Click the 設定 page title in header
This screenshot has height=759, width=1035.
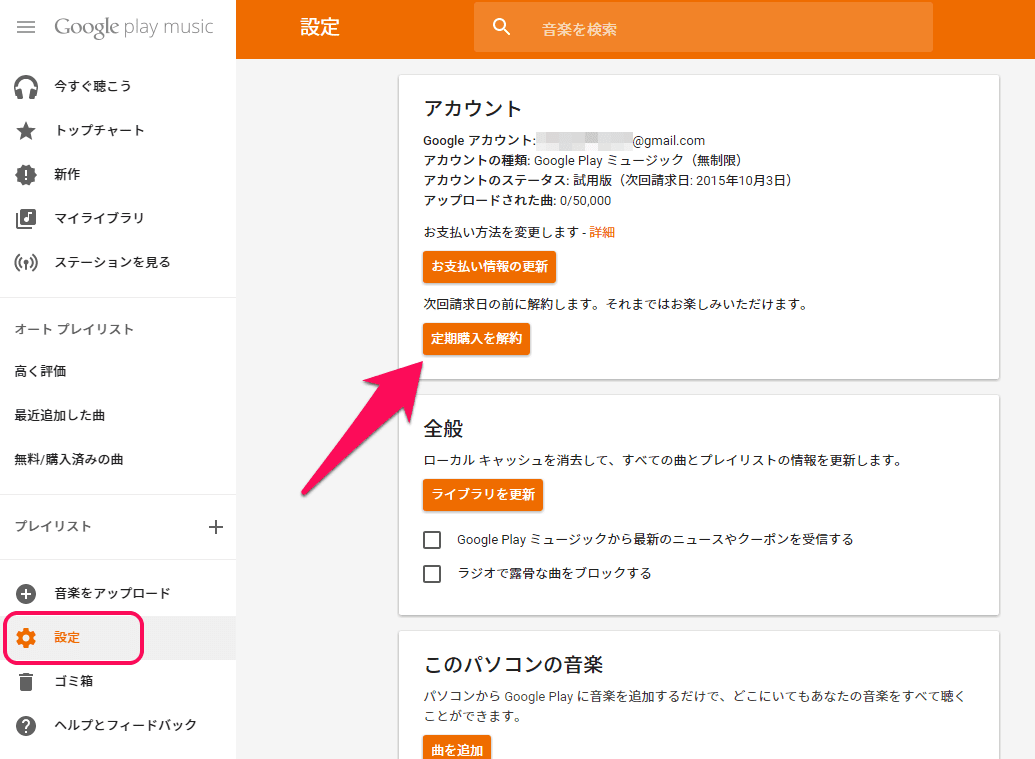[x=319, y=27]
